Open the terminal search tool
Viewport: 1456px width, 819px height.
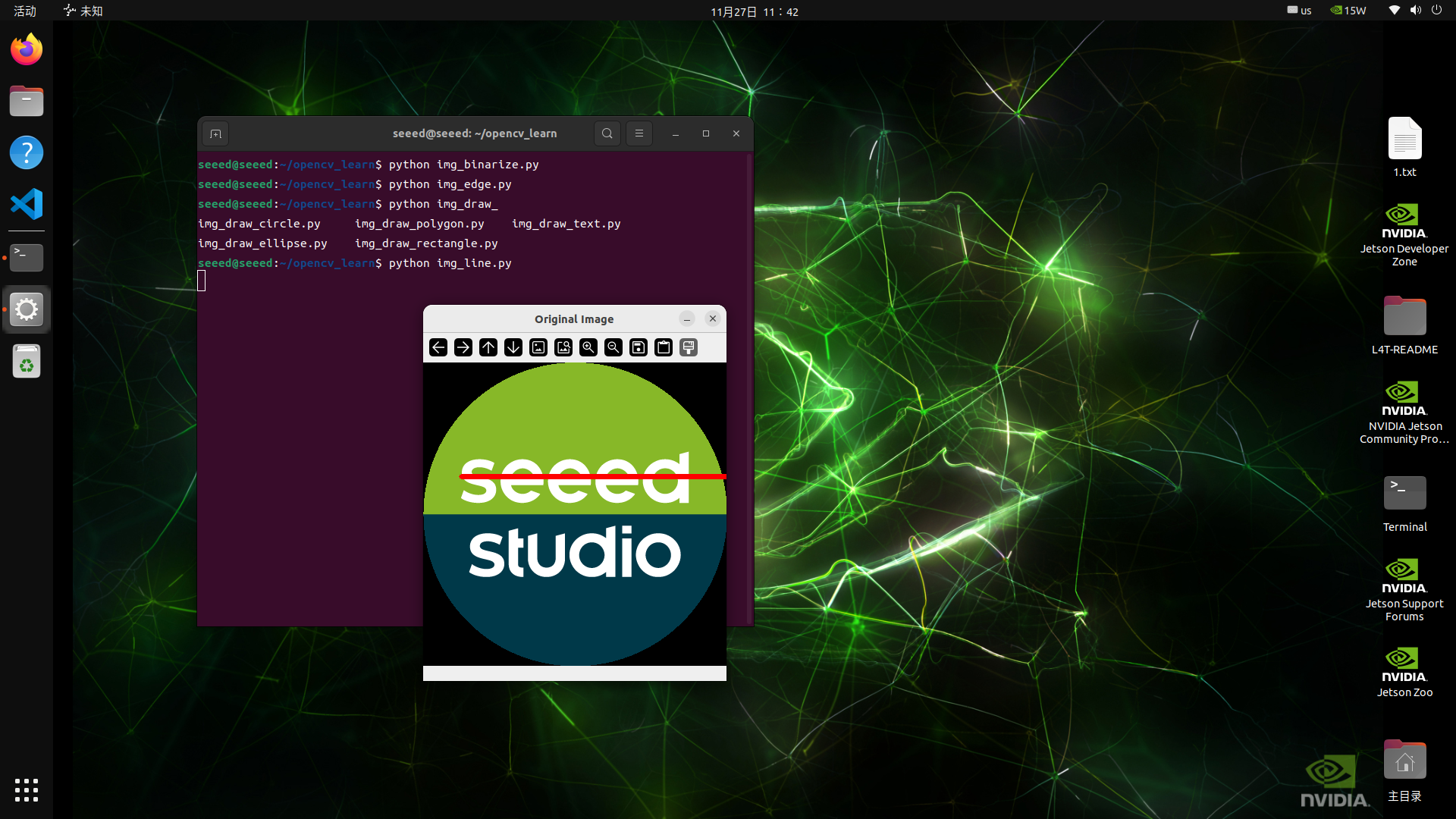607,133
